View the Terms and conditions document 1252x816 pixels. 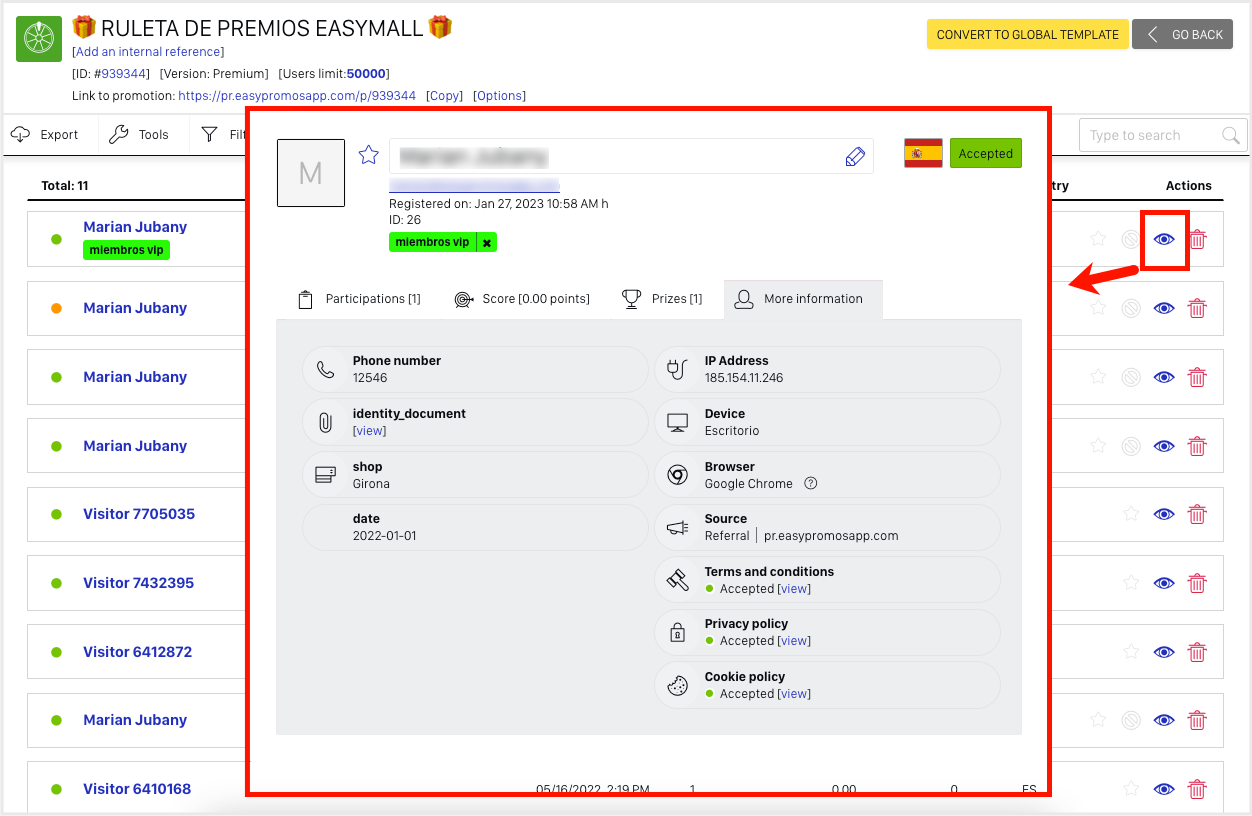[794, 589]
